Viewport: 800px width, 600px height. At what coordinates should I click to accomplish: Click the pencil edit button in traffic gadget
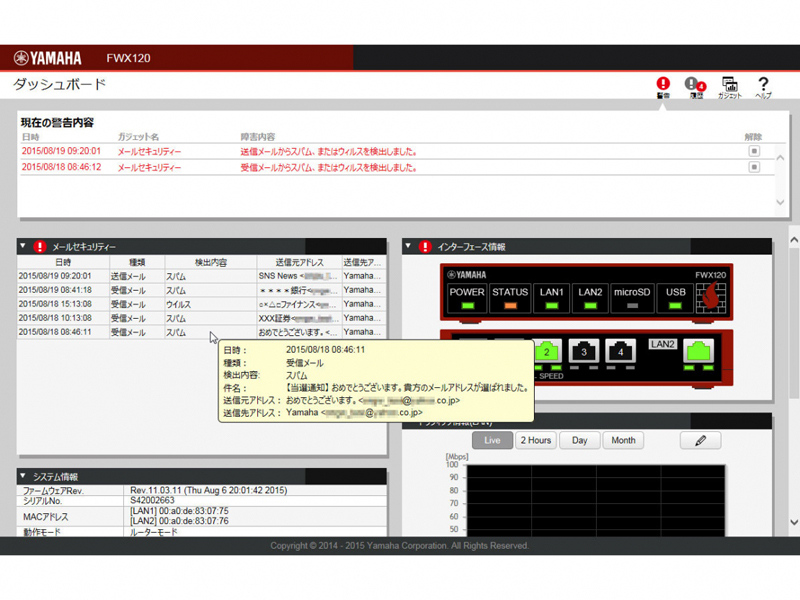coord(701,440)
